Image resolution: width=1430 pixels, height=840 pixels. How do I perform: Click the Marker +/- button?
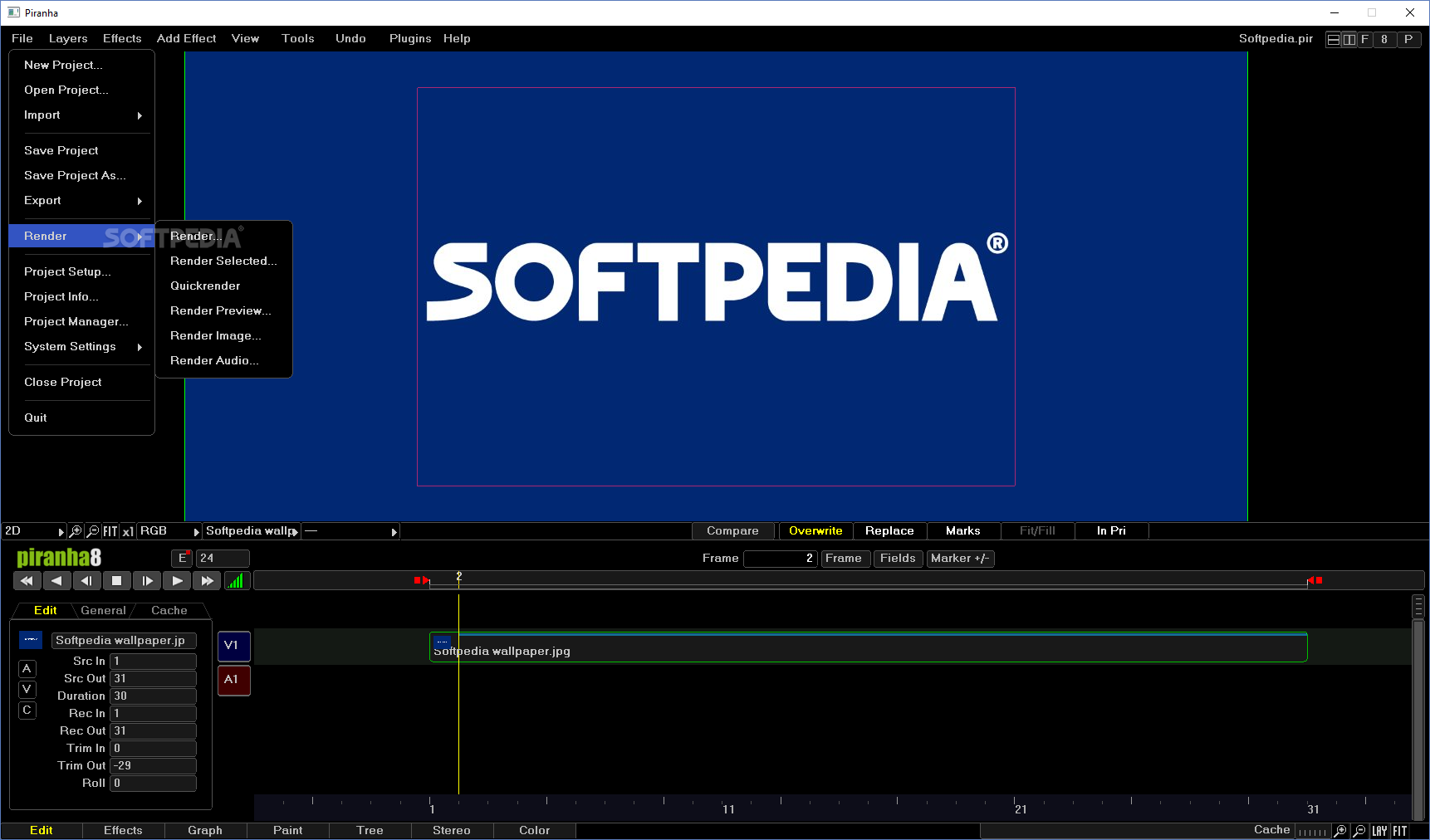click(x=960, y=559)
